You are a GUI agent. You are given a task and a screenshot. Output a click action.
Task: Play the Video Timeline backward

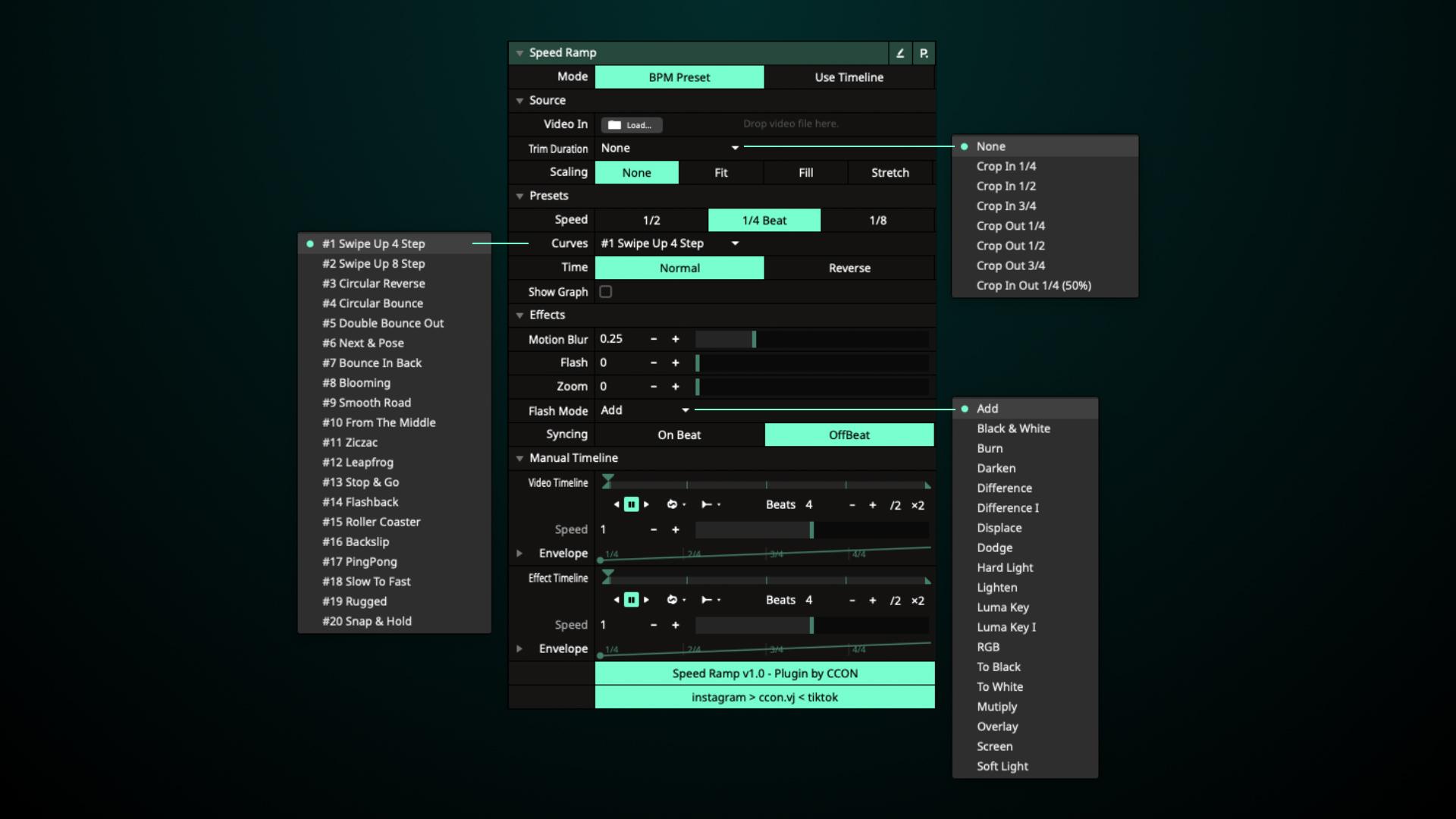point(617,505)
